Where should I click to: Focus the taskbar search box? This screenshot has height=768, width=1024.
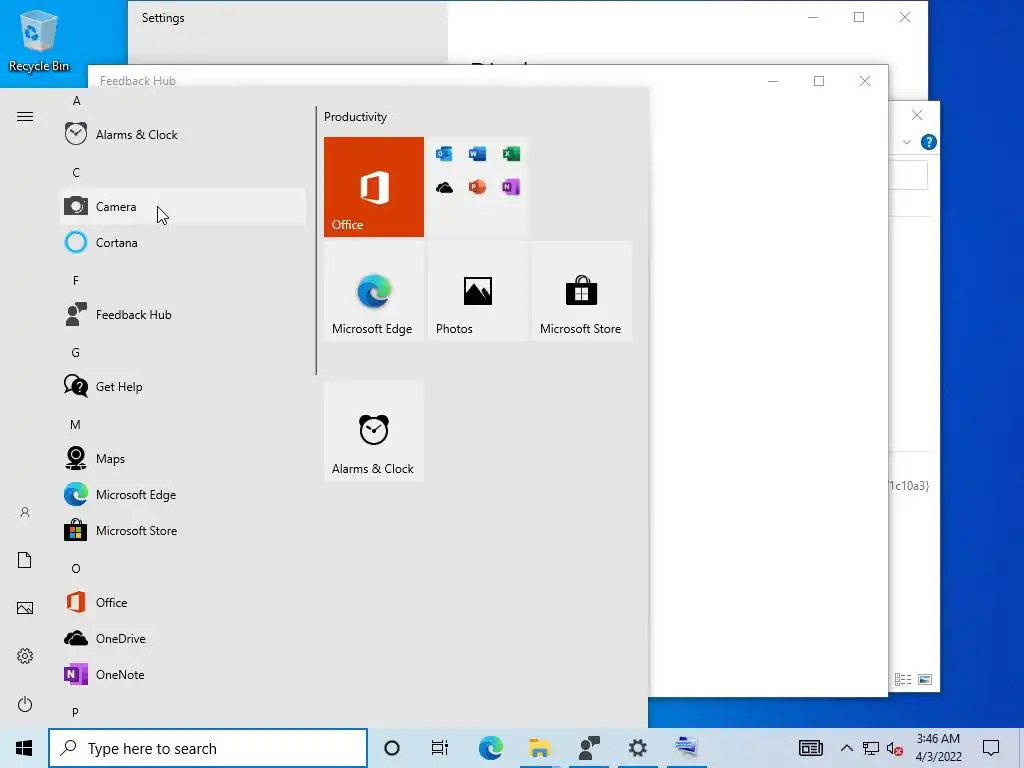[208, 748]
